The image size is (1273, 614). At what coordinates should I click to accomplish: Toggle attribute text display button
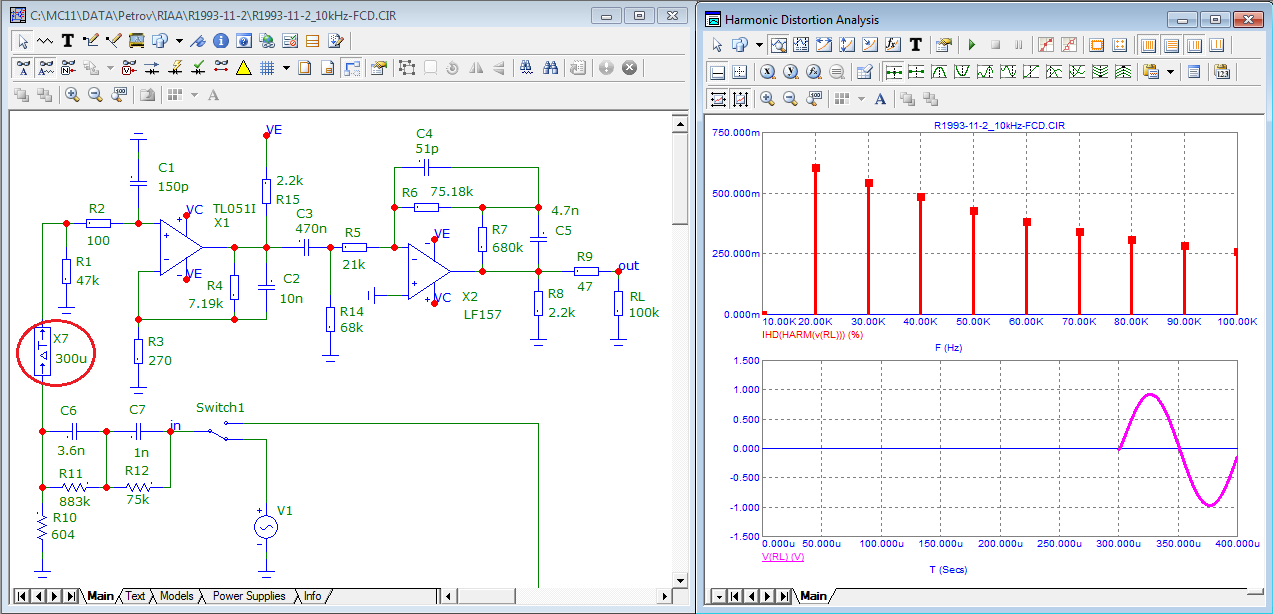(x=22, y=68)
